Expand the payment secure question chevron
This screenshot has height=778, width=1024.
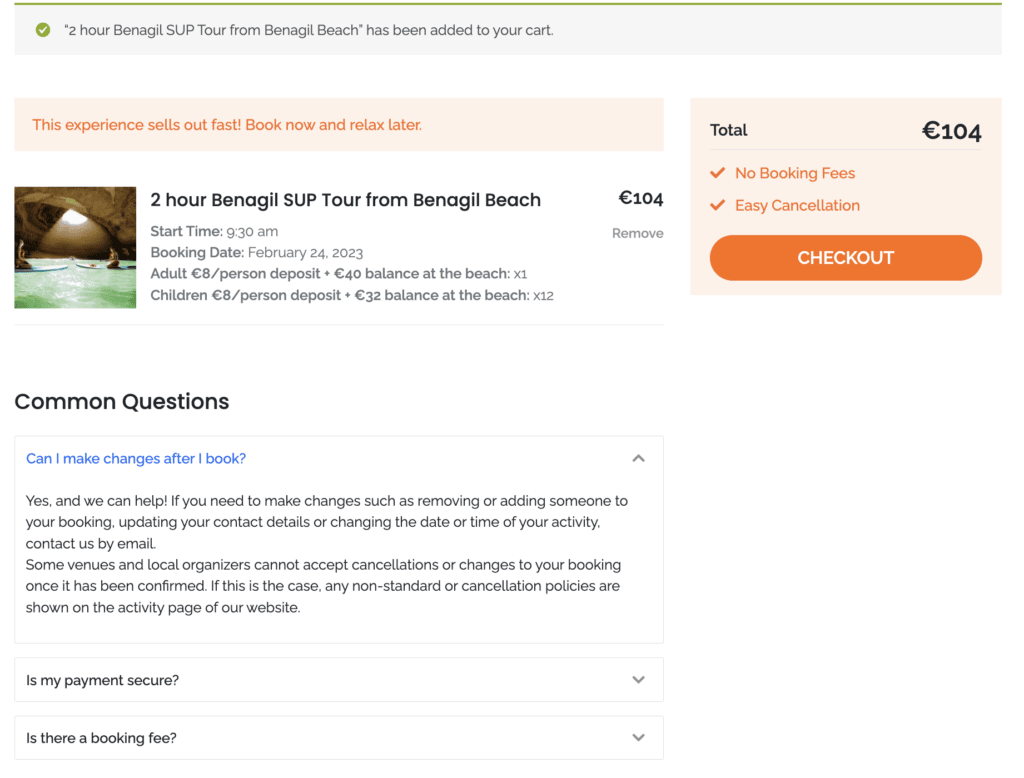pyautogui.click(x=639, y=680)
